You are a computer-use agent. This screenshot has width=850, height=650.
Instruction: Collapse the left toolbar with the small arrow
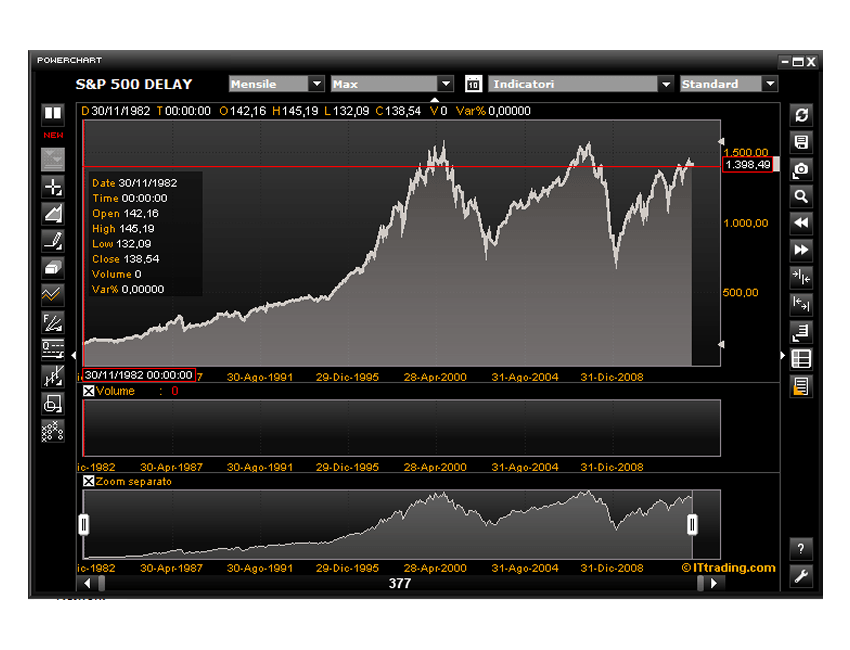[74, 356]
